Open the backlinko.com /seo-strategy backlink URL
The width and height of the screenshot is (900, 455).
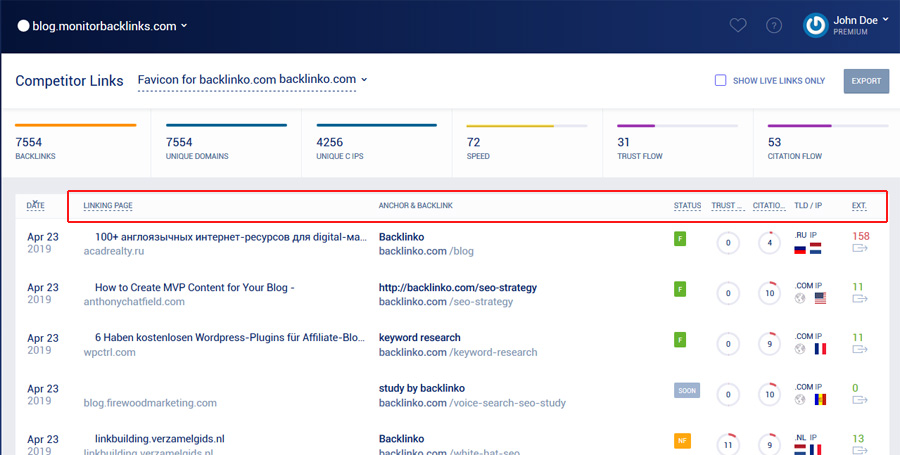tap(446, 302)
